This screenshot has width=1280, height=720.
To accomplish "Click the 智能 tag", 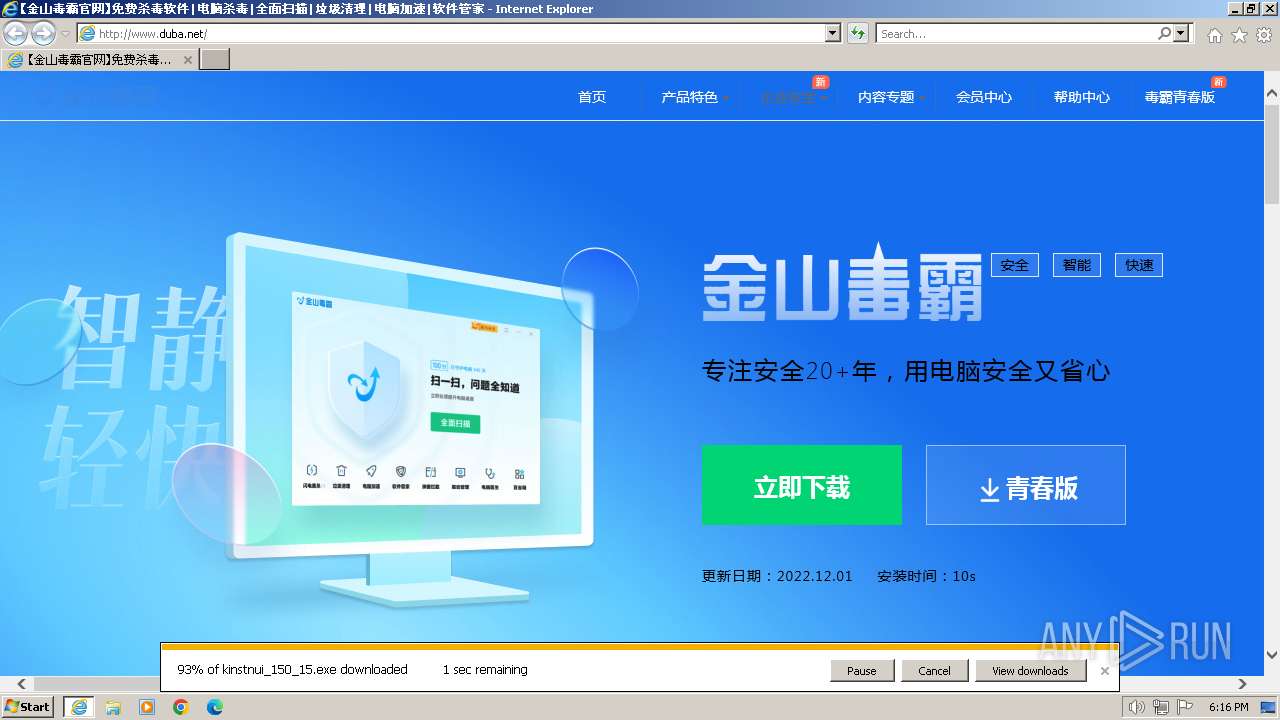I will pyautogui.click(x=1077, y=265).
